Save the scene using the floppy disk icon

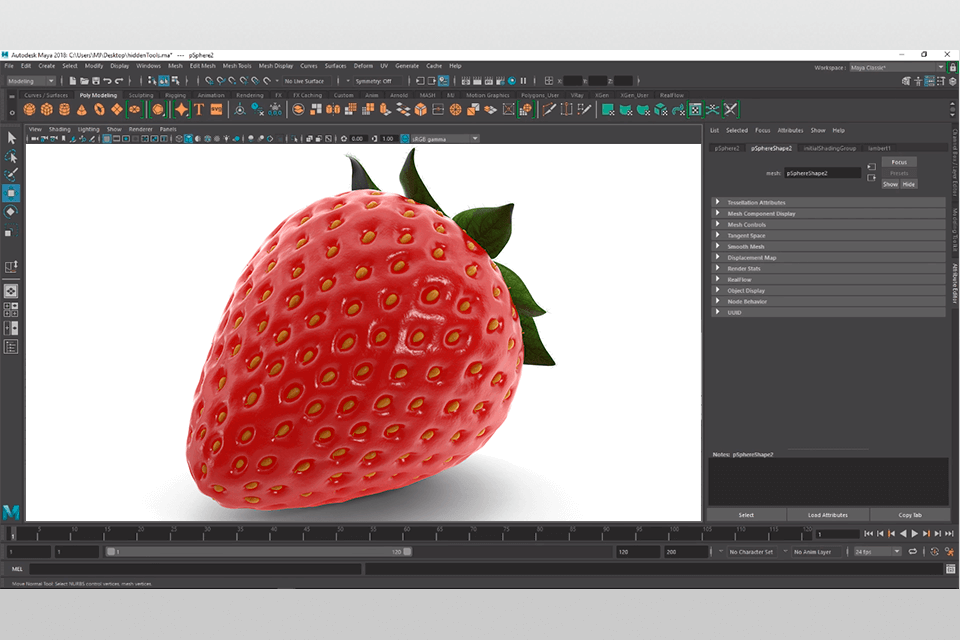96,81
